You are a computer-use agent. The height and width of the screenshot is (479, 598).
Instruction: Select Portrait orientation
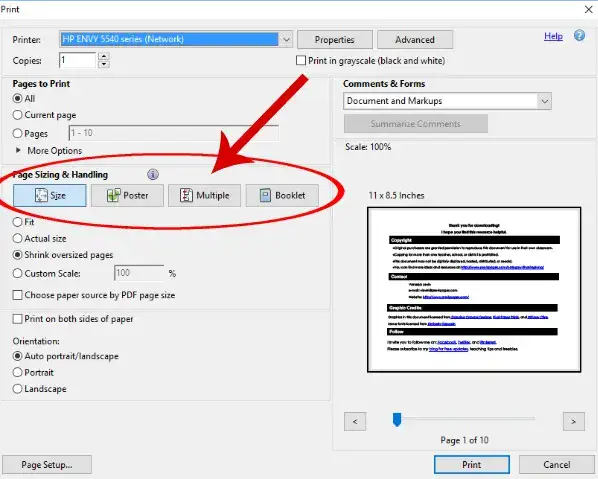pyautogui.click(x=17, y=373)
